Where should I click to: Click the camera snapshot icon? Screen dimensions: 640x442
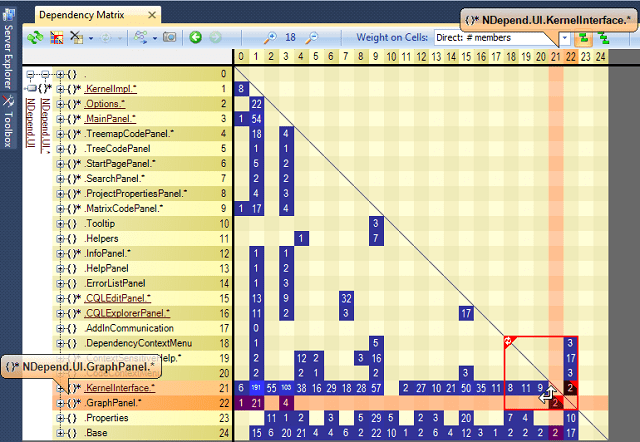pos(169,38)
